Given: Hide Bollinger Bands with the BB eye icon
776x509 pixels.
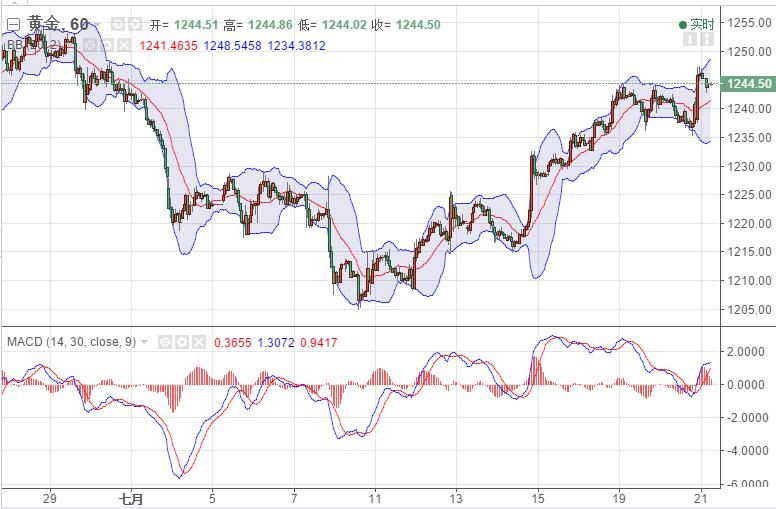Looking at the screenshot, I should point(88,44).
